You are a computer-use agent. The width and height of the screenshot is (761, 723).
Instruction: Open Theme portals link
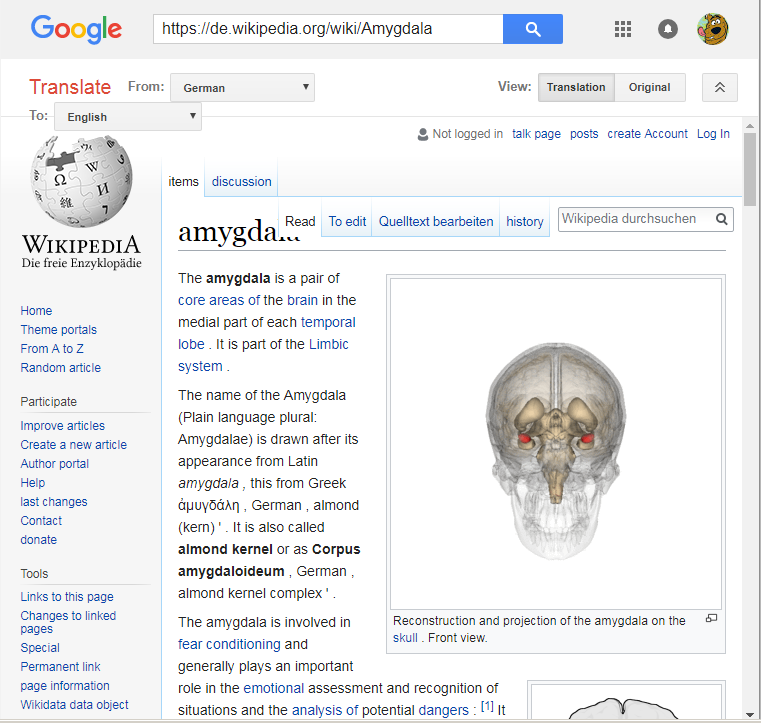click(59, 329)
